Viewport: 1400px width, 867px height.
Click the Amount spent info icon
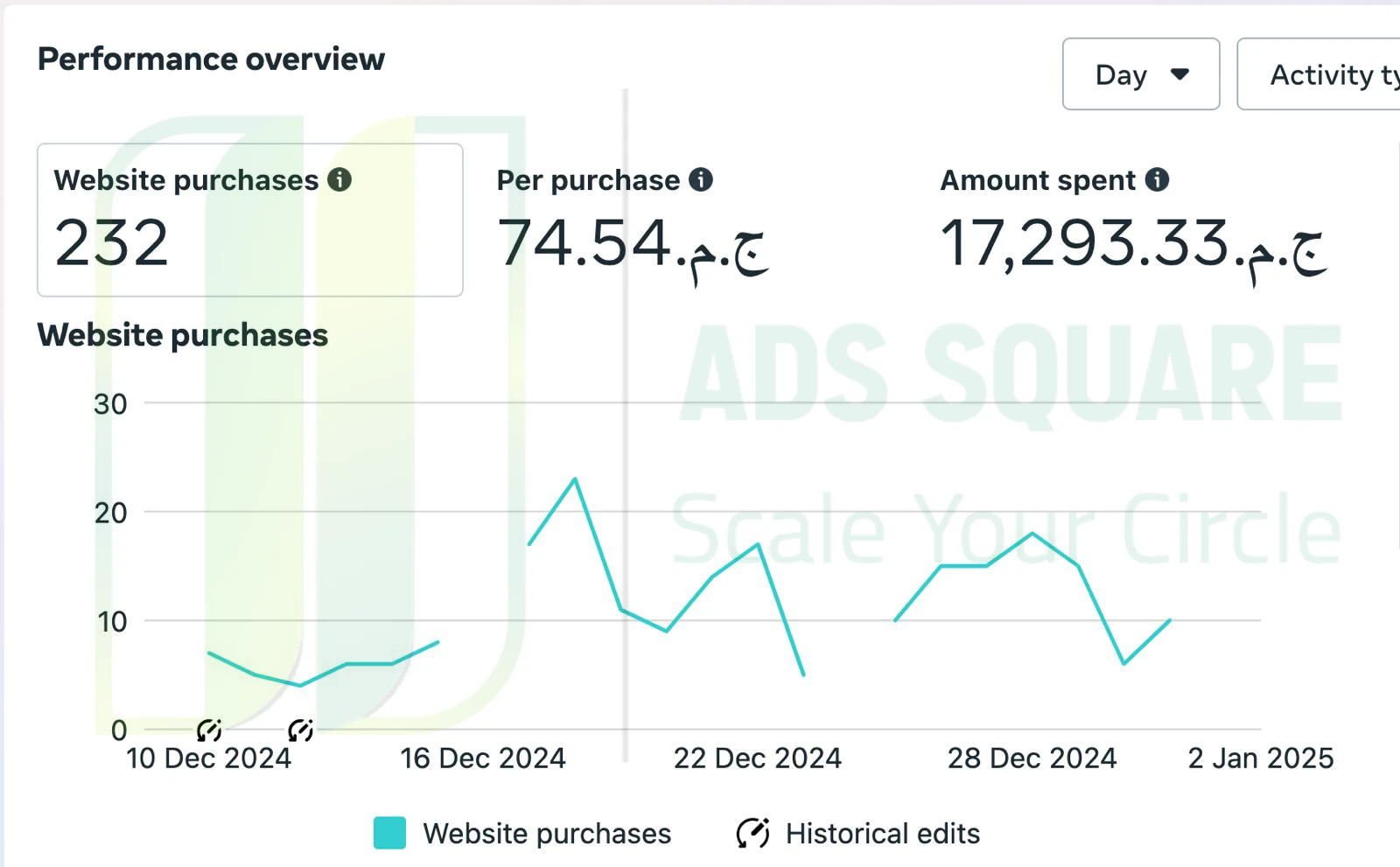click(x=1157, y=179)
